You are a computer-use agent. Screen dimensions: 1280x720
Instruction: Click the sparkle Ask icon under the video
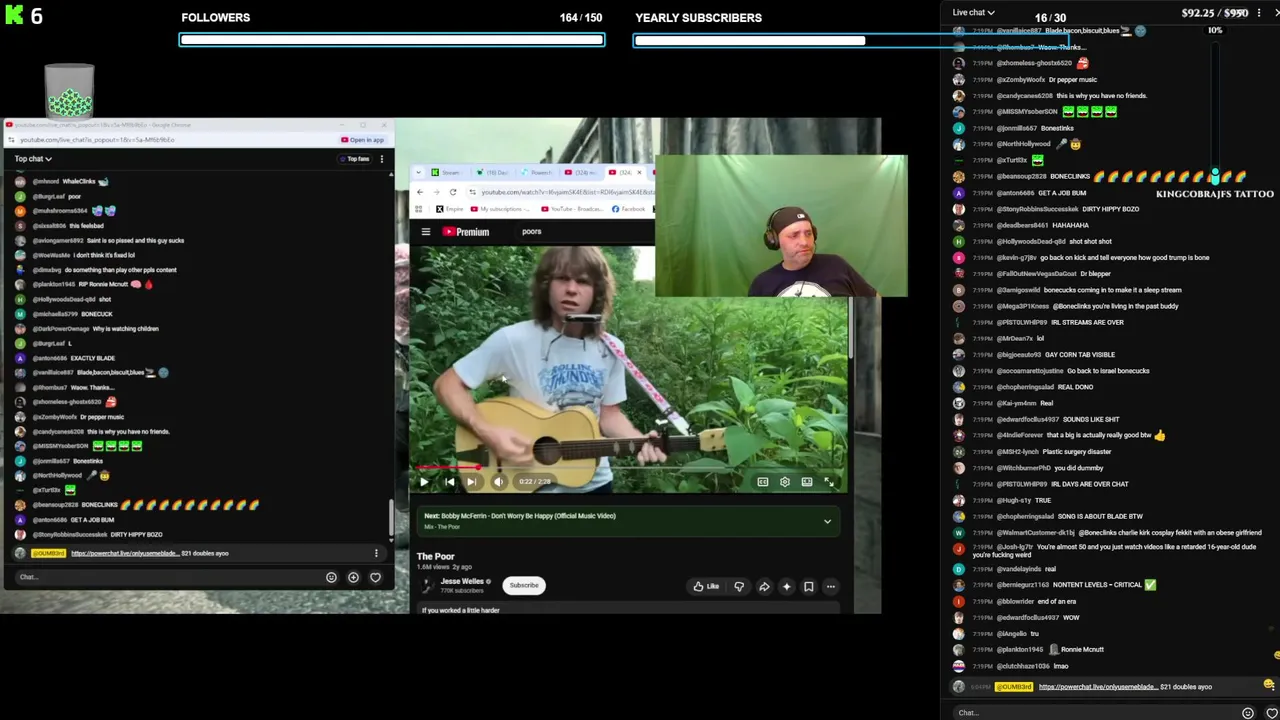click(786, 587)
